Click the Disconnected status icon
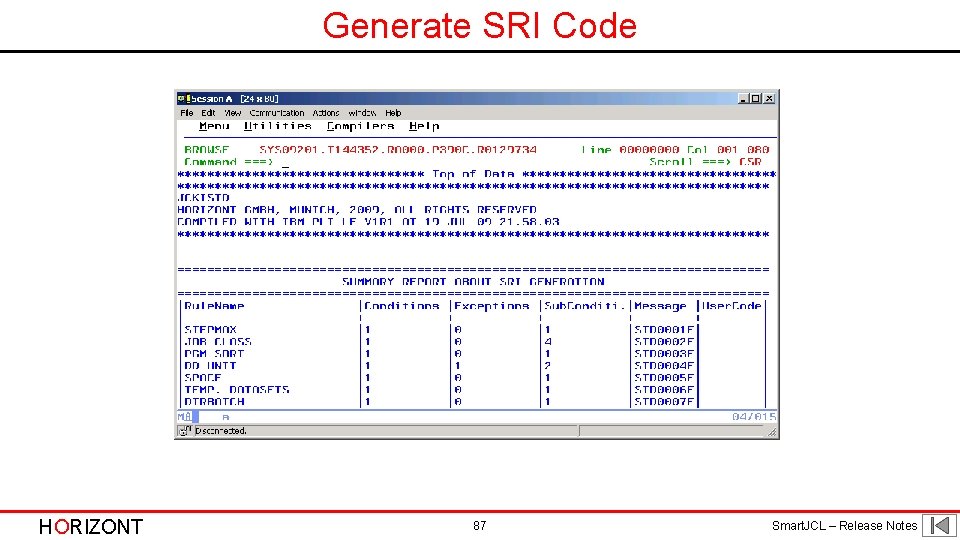960x540 pixels. point(184,431)
